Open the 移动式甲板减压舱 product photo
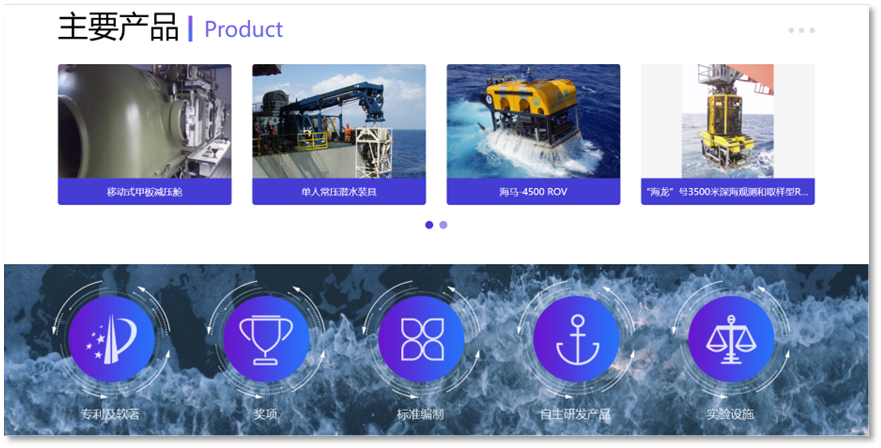881x448 pixels. click(144, 121)
